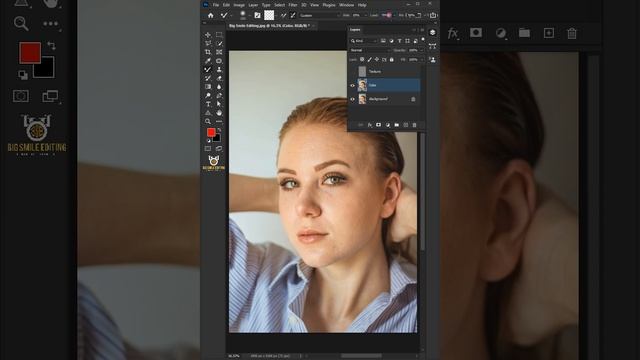This screenshot has width=640, height=360.
Task: Click the current brush load swatch
Action: click(x=269, y=16)
